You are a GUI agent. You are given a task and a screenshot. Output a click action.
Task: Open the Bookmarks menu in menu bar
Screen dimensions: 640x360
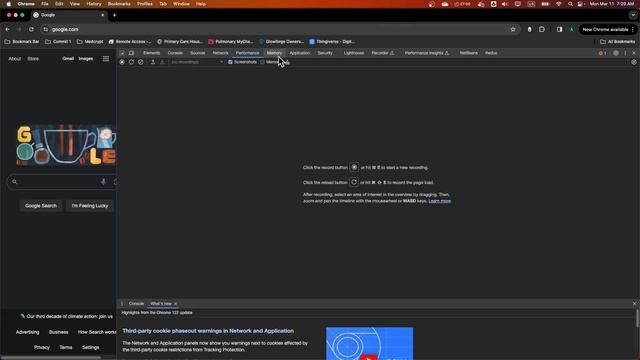pos(119,4)
